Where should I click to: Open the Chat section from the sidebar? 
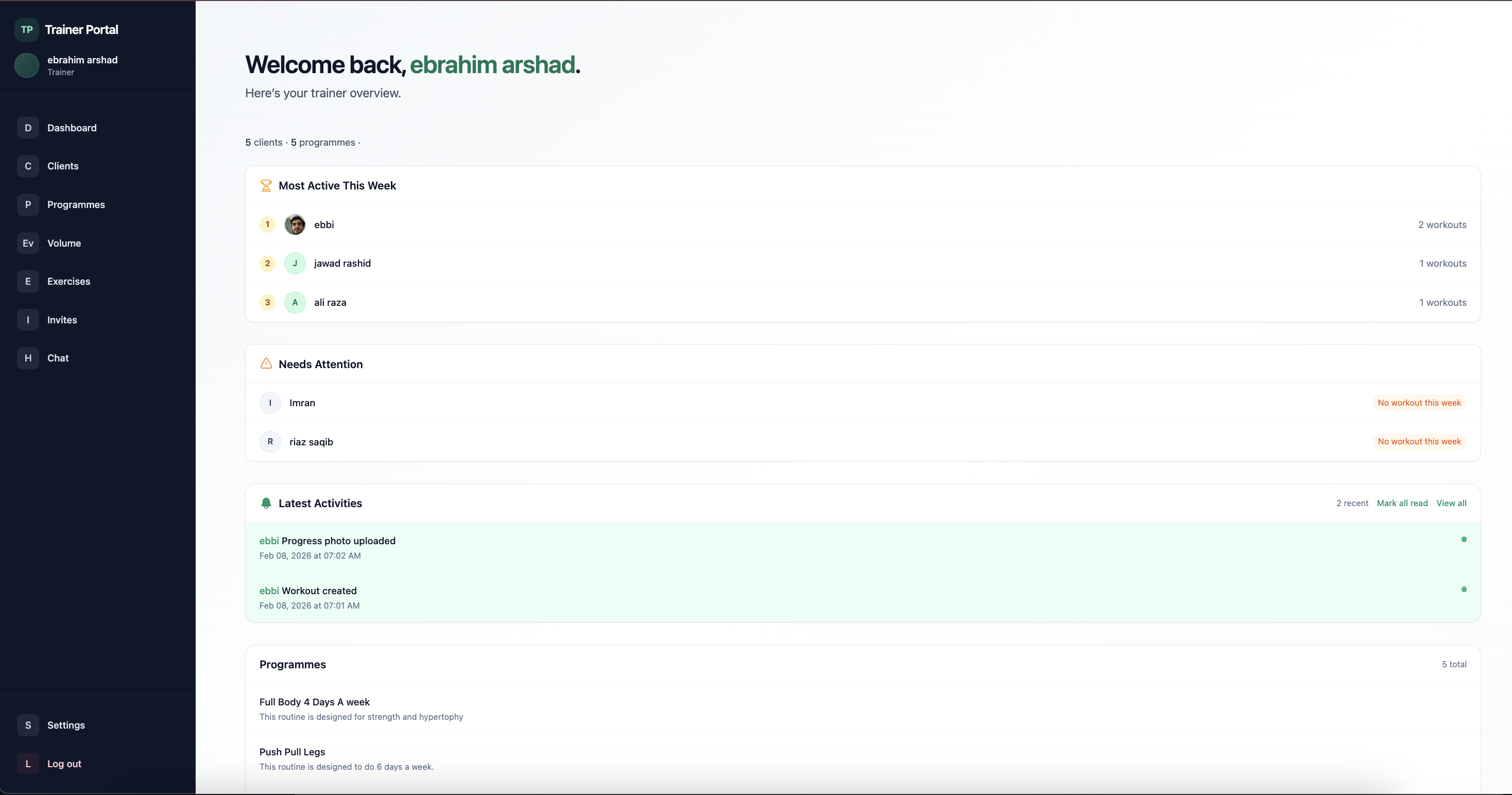[x=28, y=358]
